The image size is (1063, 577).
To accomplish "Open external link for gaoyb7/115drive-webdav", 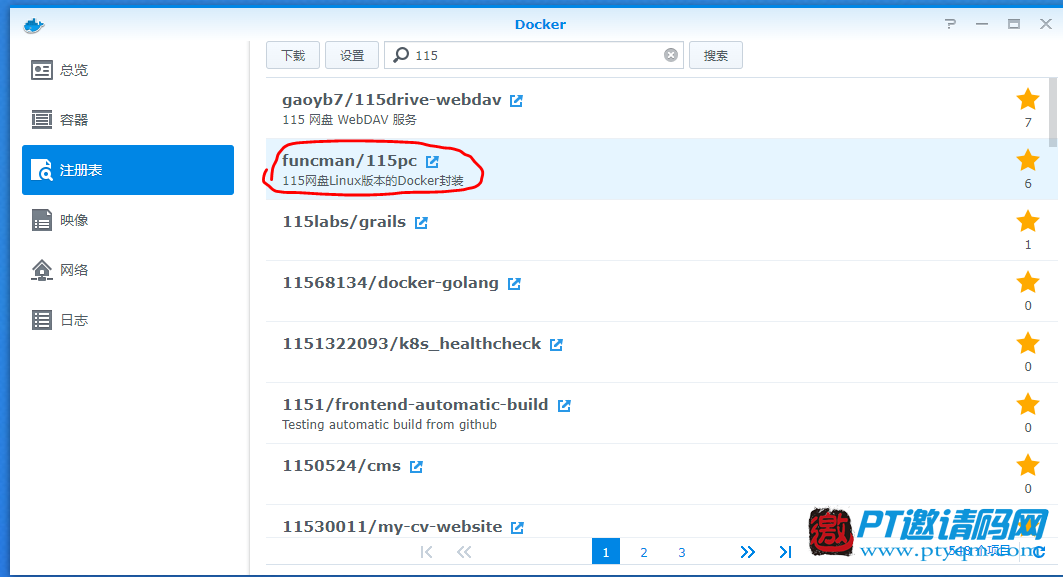I will (516, 101).
